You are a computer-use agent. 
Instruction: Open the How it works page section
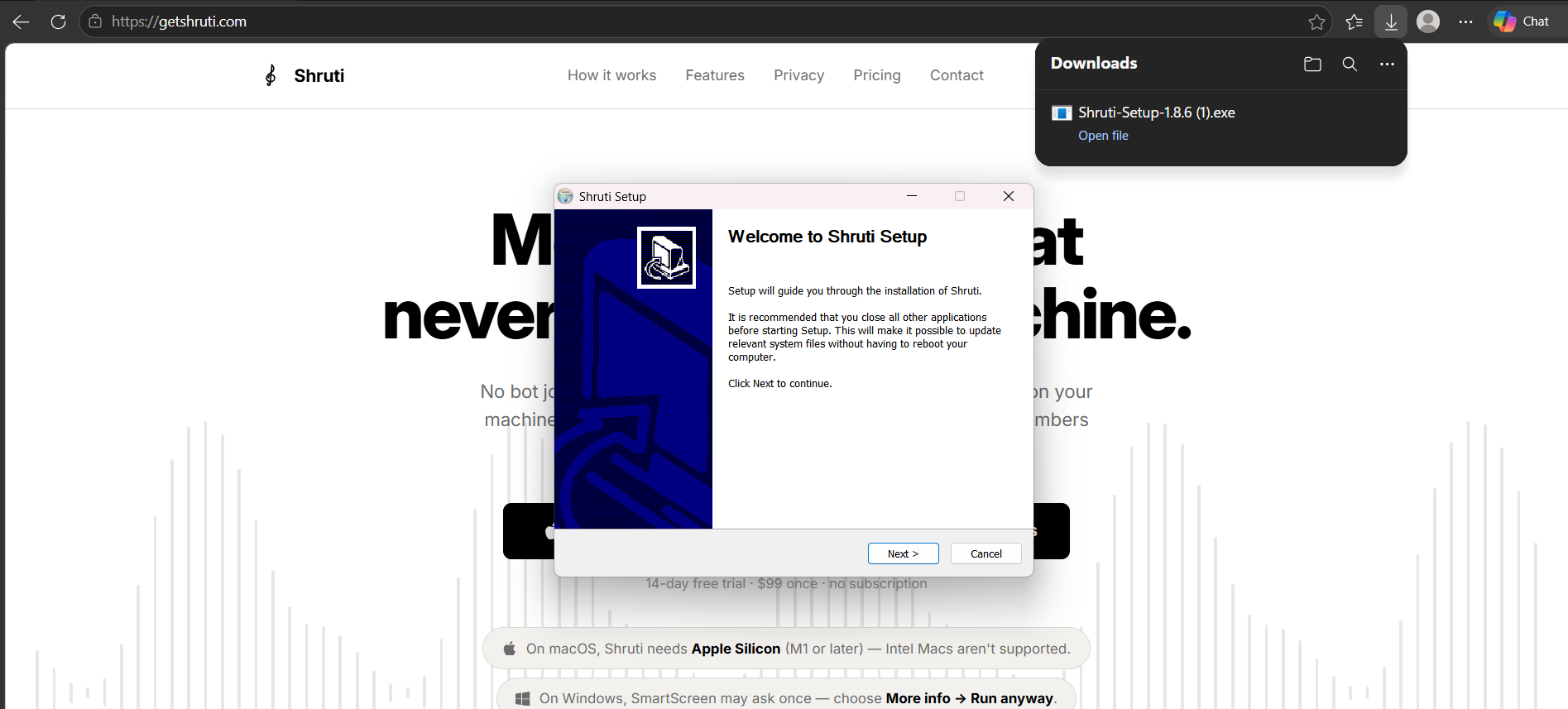[611, 75]
